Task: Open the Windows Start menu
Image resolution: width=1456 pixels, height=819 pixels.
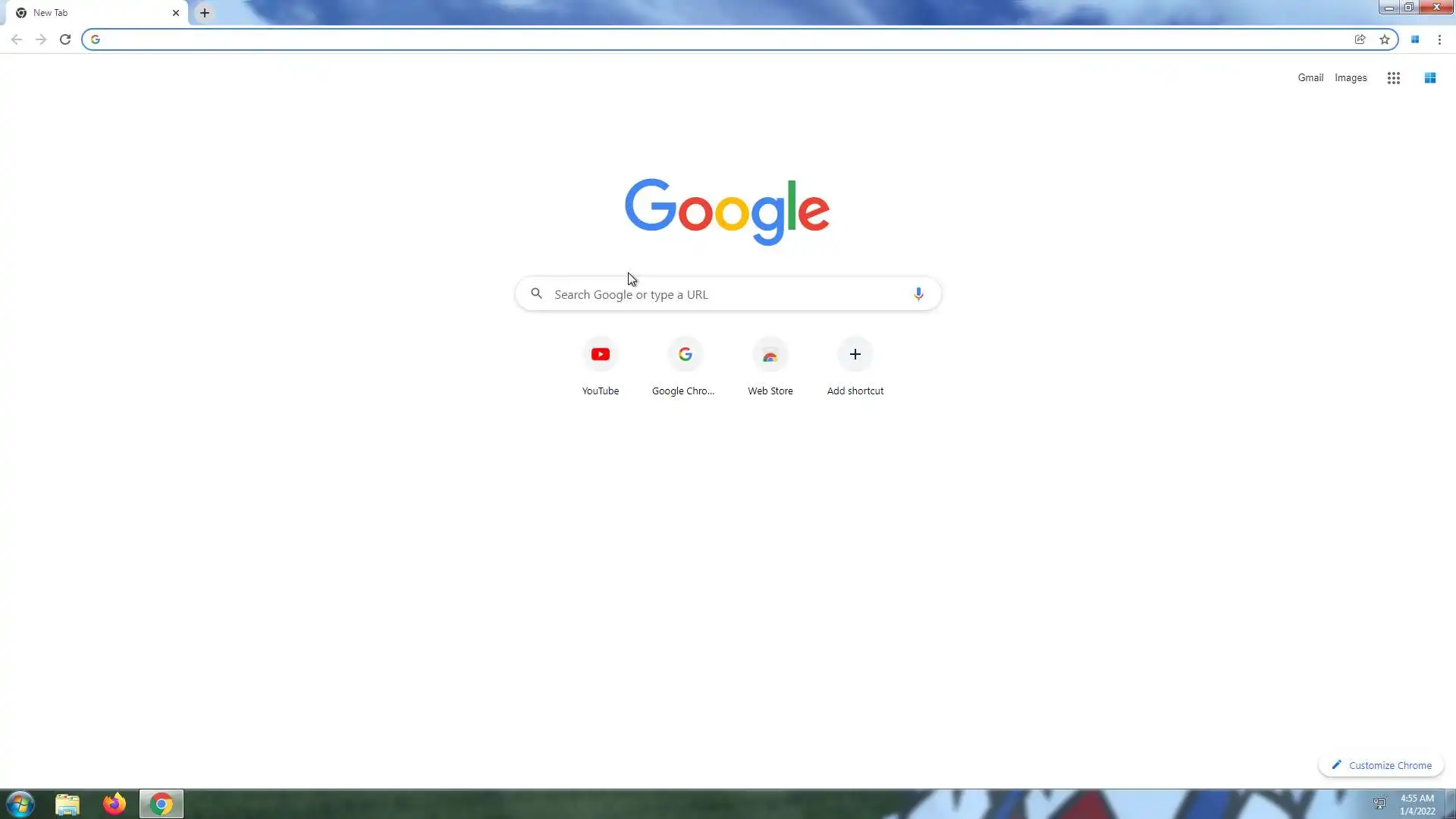Action: 20,804
